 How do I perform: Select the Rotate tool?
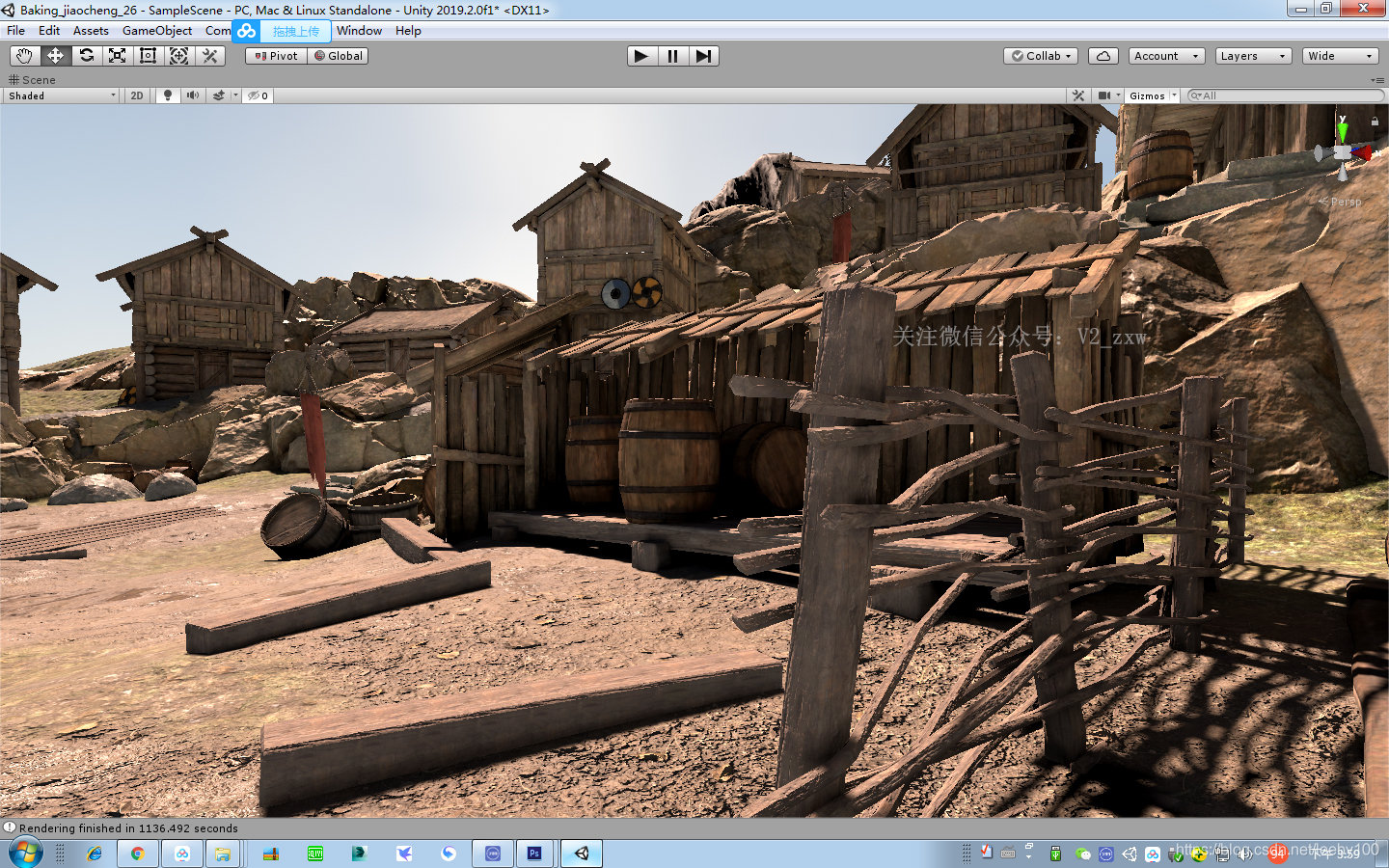(x=86, y=56)
